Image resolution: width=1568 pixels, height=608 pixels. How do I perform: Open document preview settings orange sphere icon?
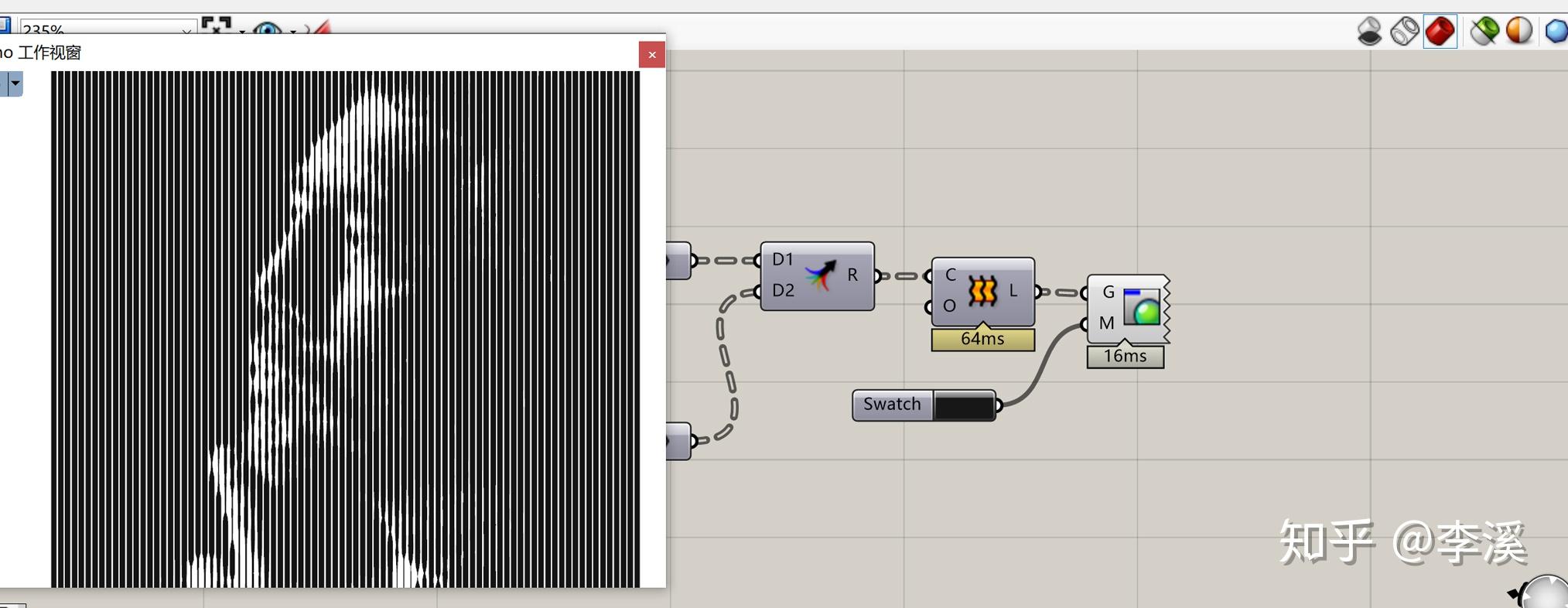[1519, 31]
